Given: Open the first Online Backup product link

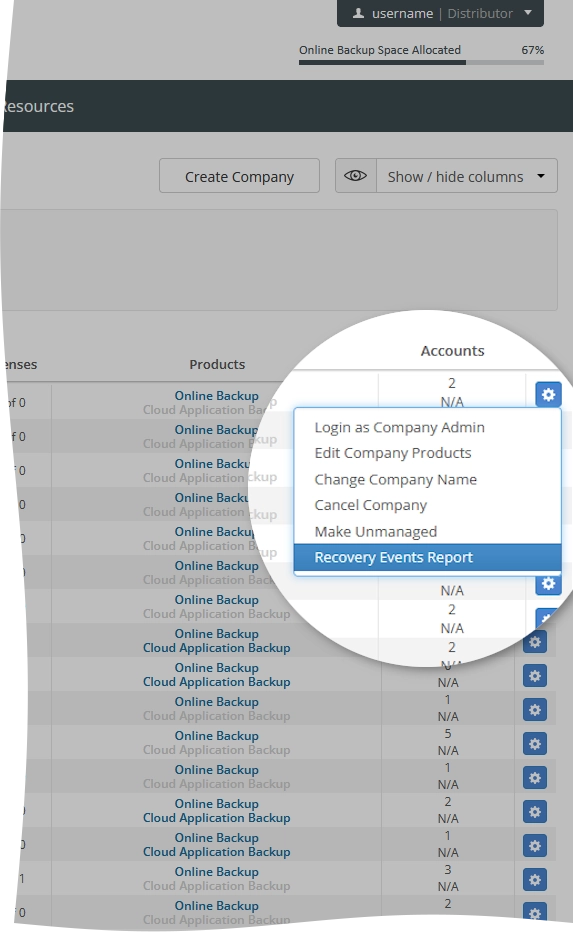Looking at the screenshot, I should pos(216,395).
